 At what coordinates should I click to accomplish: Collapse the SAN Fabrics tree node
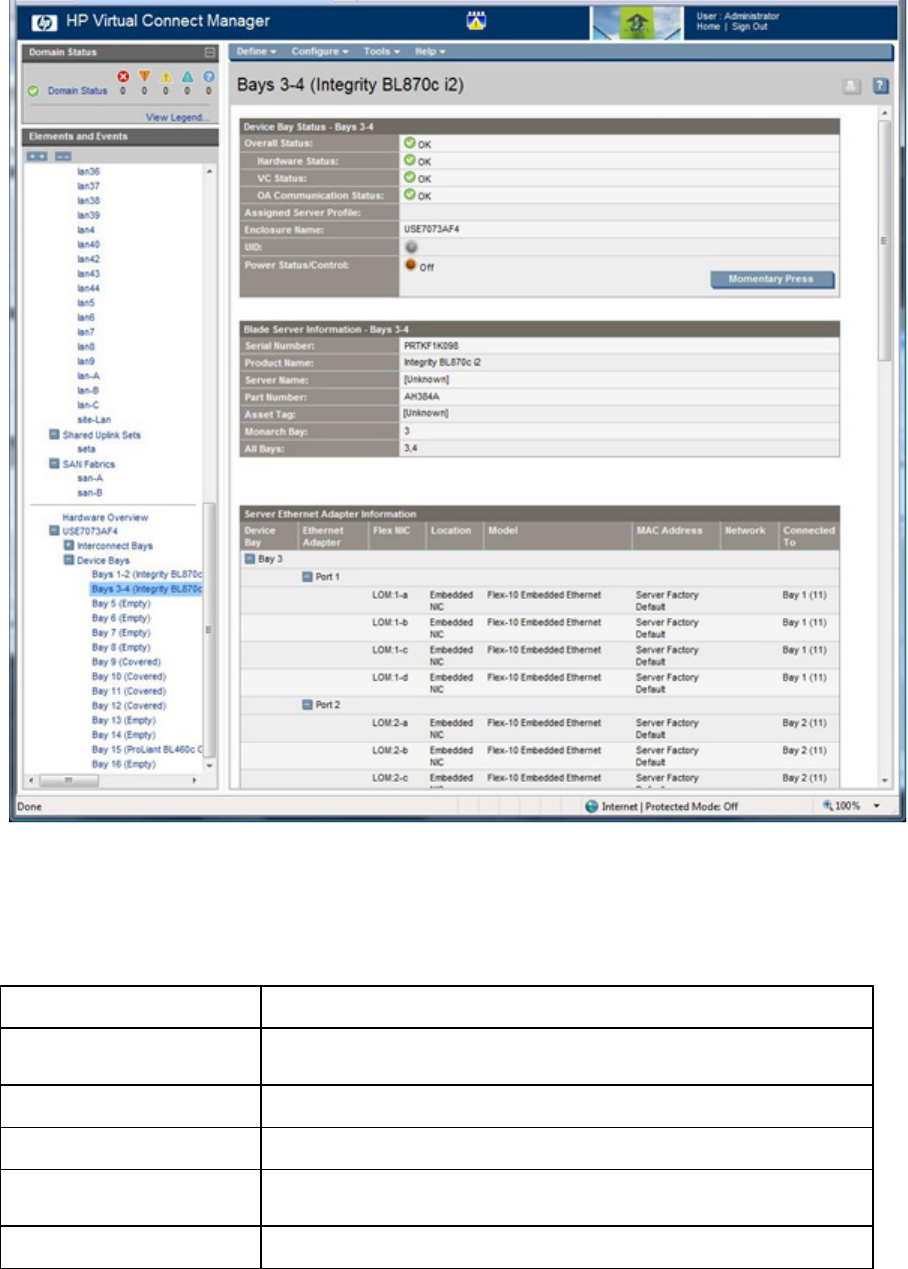pos(54,464)
